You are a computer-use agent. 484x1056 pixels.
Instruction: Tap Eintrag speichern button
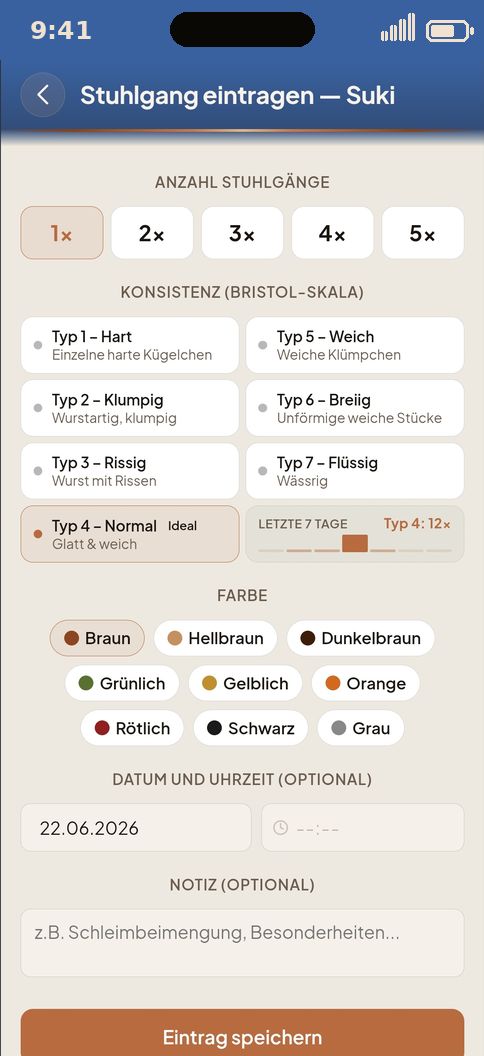pos(242,1034)
